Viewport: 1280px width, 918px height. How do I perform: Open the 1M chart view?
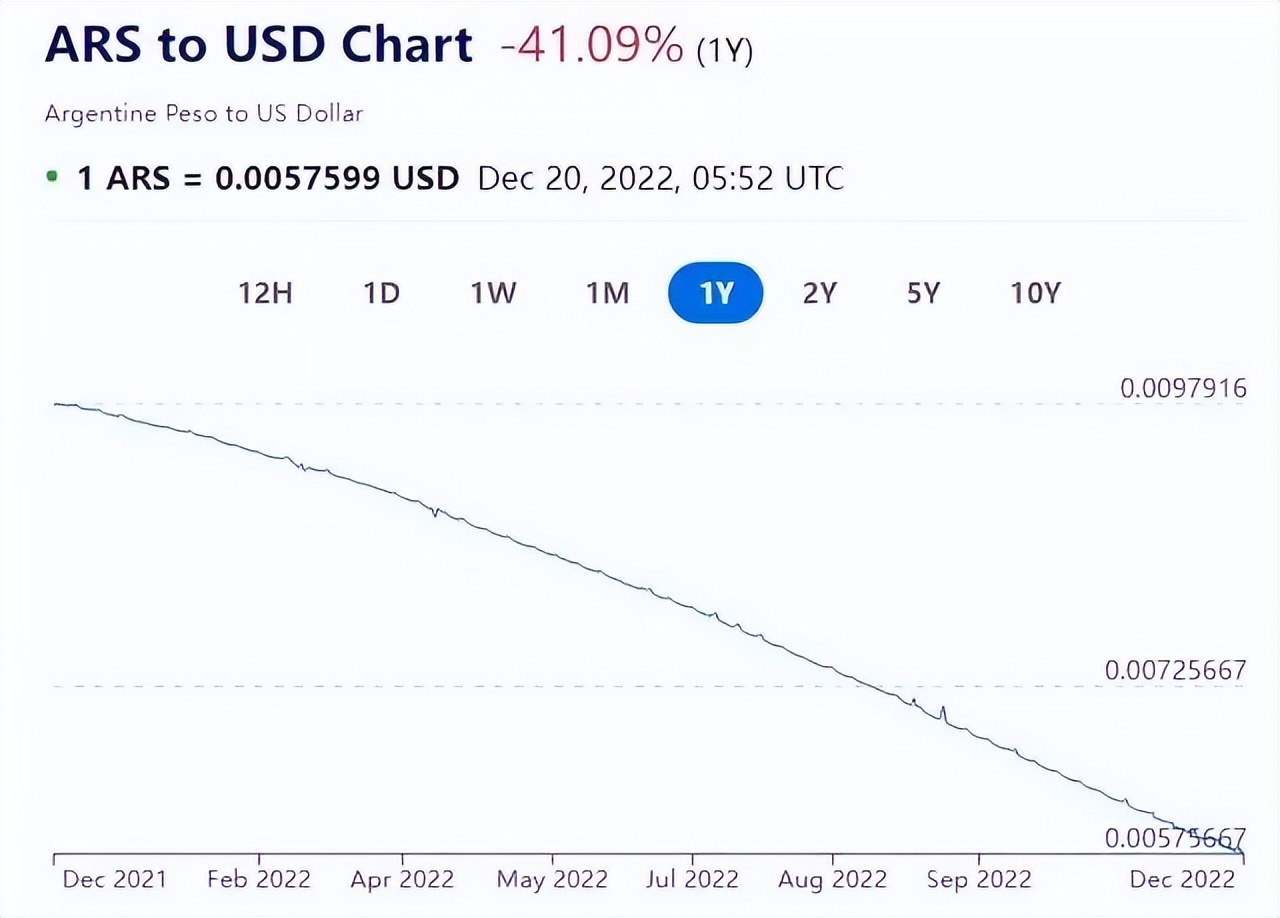click(x=606, y=293)
